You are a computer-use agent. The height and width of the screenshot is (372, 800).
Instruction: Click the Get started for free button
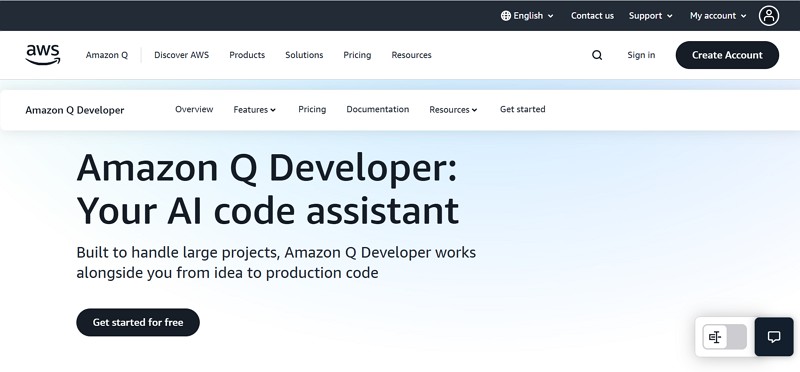(138, 323)
